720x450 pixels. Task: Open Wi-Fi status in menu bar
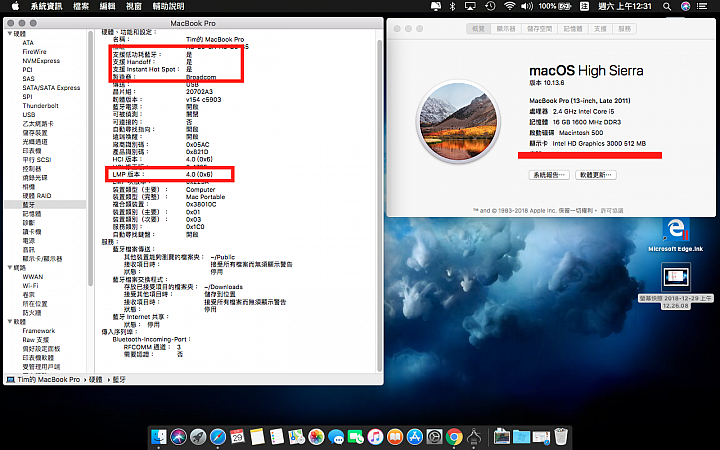click(x=509, y=6)
